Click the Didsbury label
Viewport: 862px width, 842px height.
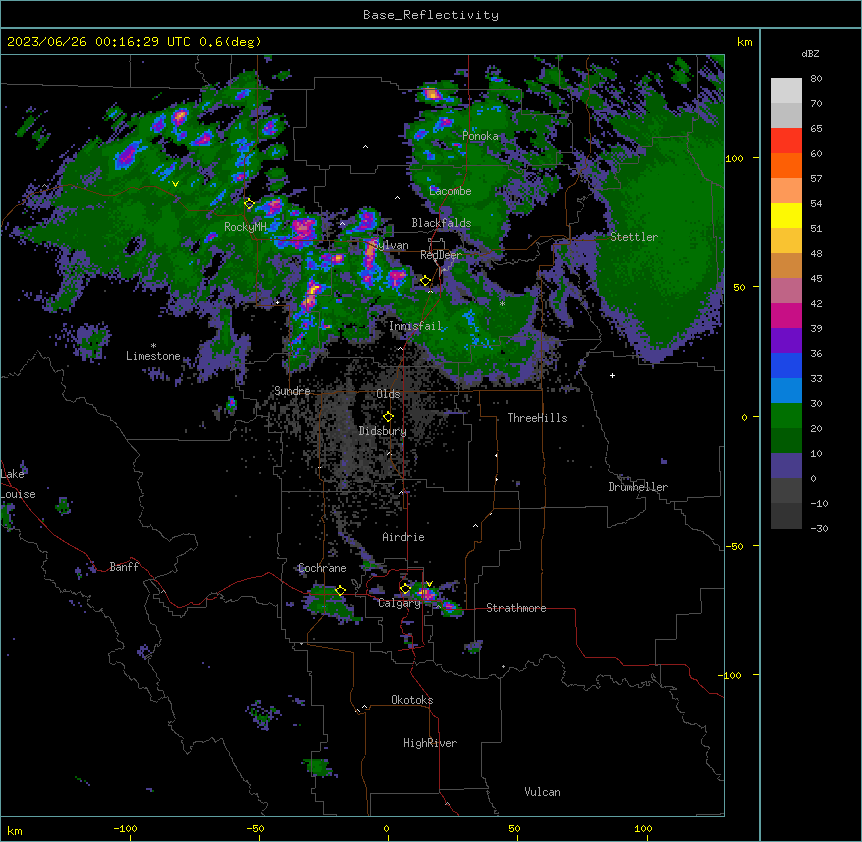(x=382, y=431)
